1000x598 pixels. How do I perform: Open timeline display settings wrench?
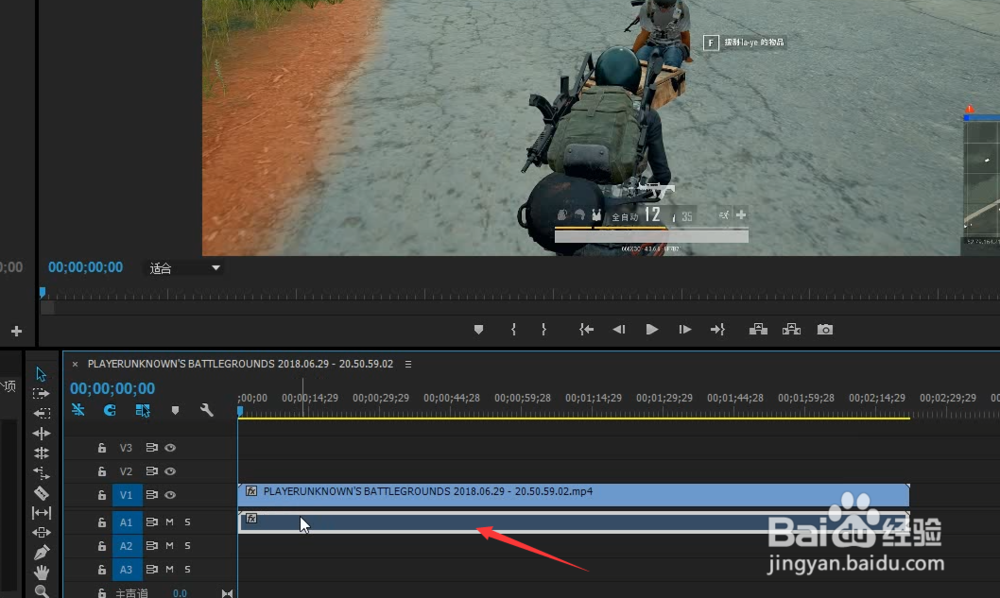coord(207,410)
